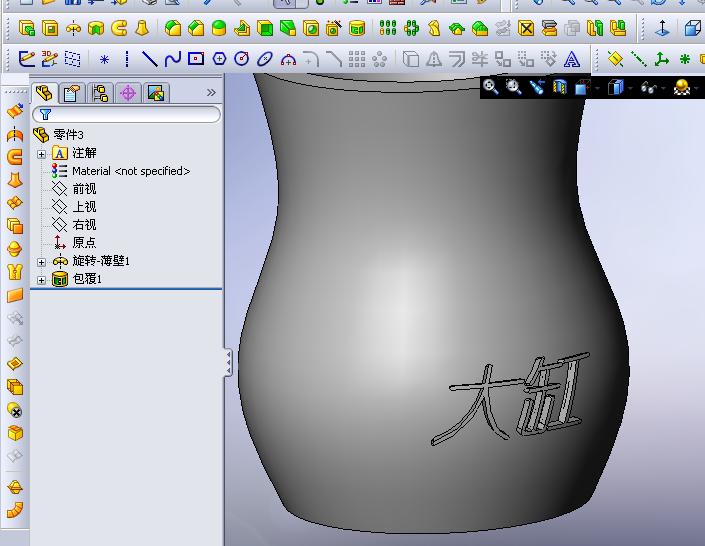Click the wrapped 大缸 text on vase
Image resolution: width=705 pixels, height=546 pixels.
pyautogui.click(x=510, y=398)
